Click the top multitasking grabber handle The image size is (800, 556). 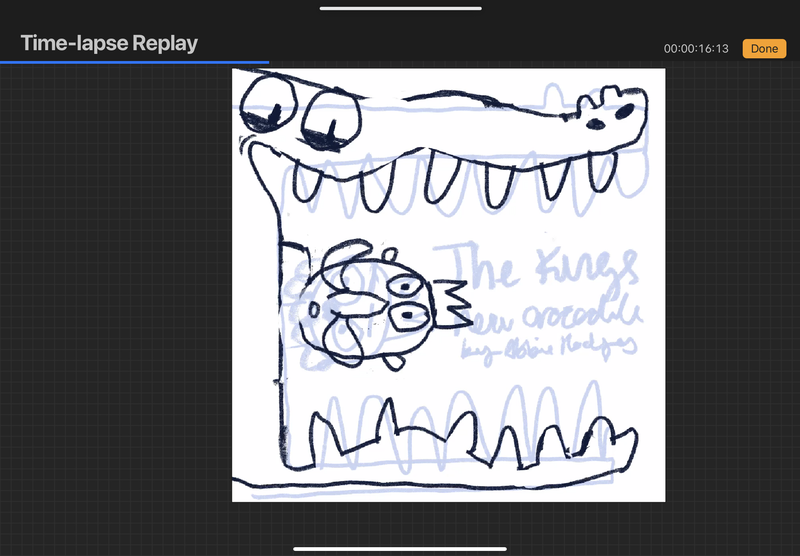400,8
